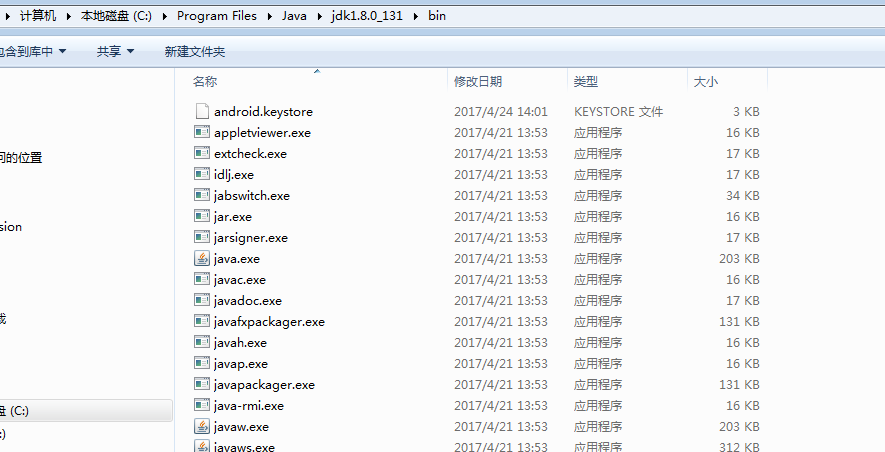This screenshot has width=885, height=452.
Task: Navigate to 计算机 in address bar
Action: click(x=38, y=16)
